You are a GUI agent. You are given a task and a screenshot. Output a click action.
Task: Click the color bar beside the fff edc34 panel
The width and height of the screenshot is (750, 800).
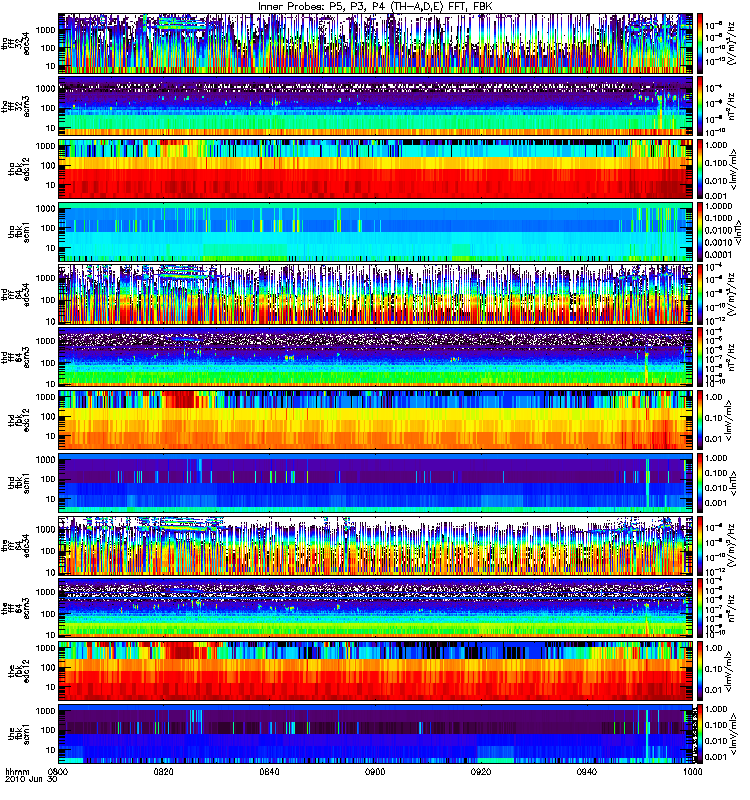pyautogui.click(x=700, y=545)
